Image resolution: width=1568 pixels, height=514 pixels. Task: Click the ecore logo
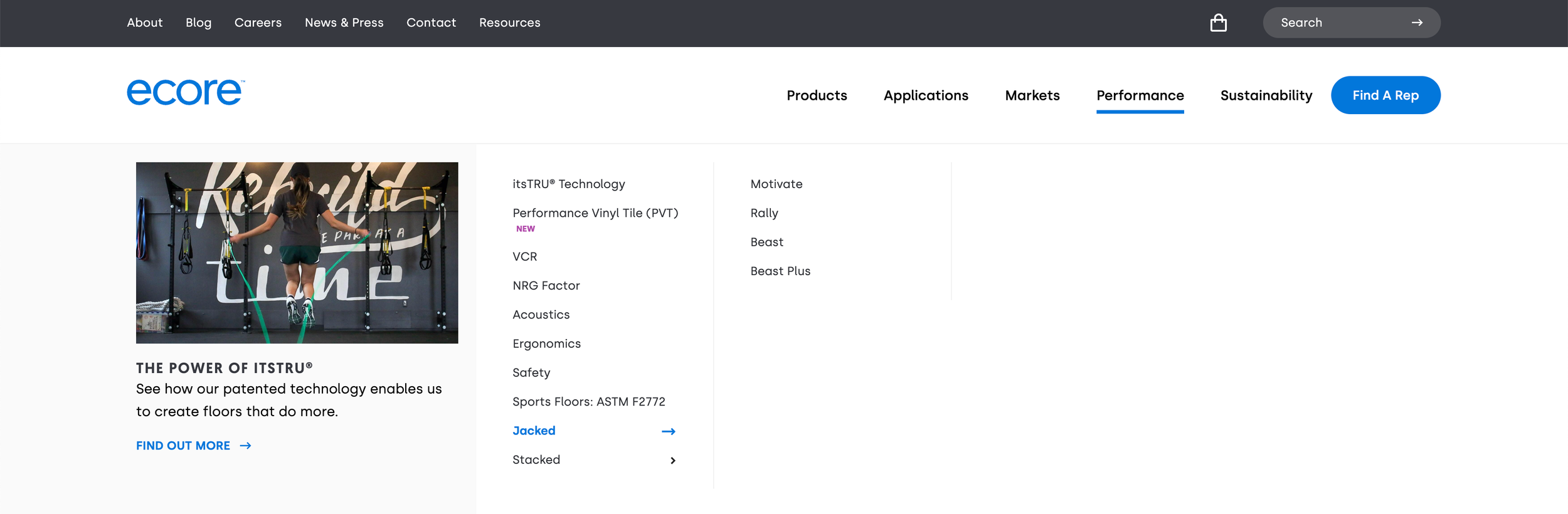click(x=186, y=92)
